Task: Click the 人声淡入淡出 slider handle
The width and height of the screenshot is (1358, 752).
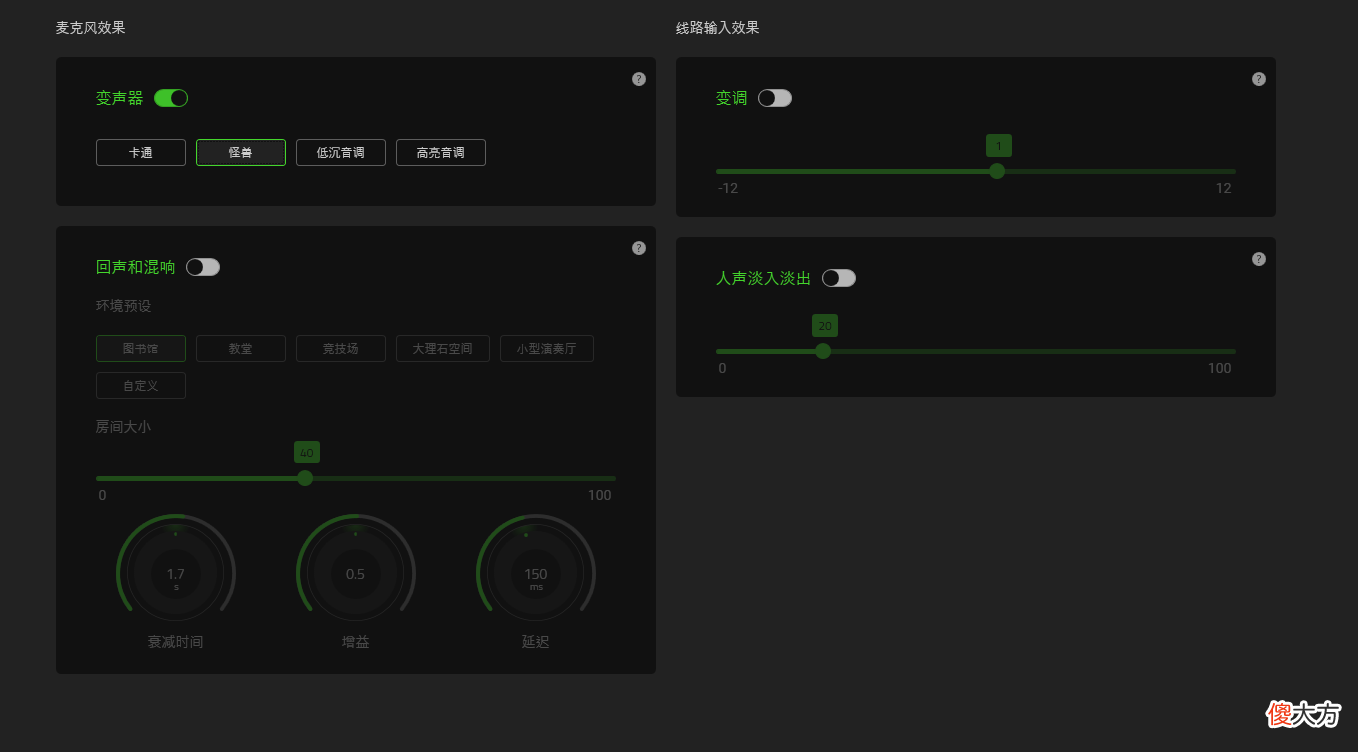Action: pyautogui.click(x=823, y=351)
